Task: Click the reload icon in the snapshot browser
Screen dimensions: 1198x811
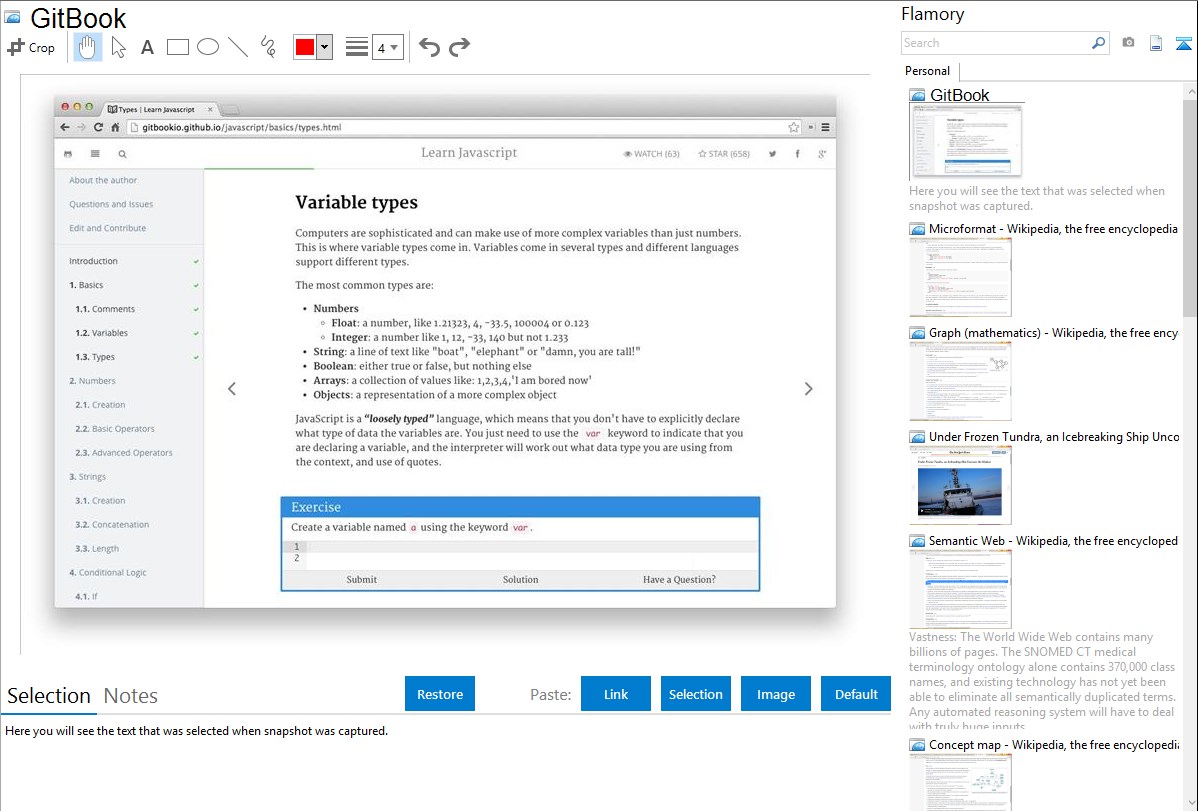Action: pos(98,127)
